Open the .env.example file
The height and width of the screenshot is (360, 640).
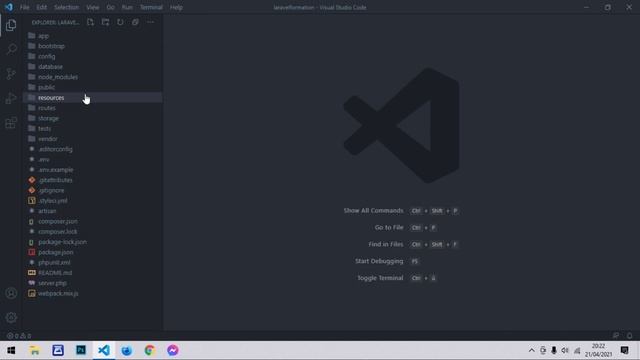pos(93,170)
